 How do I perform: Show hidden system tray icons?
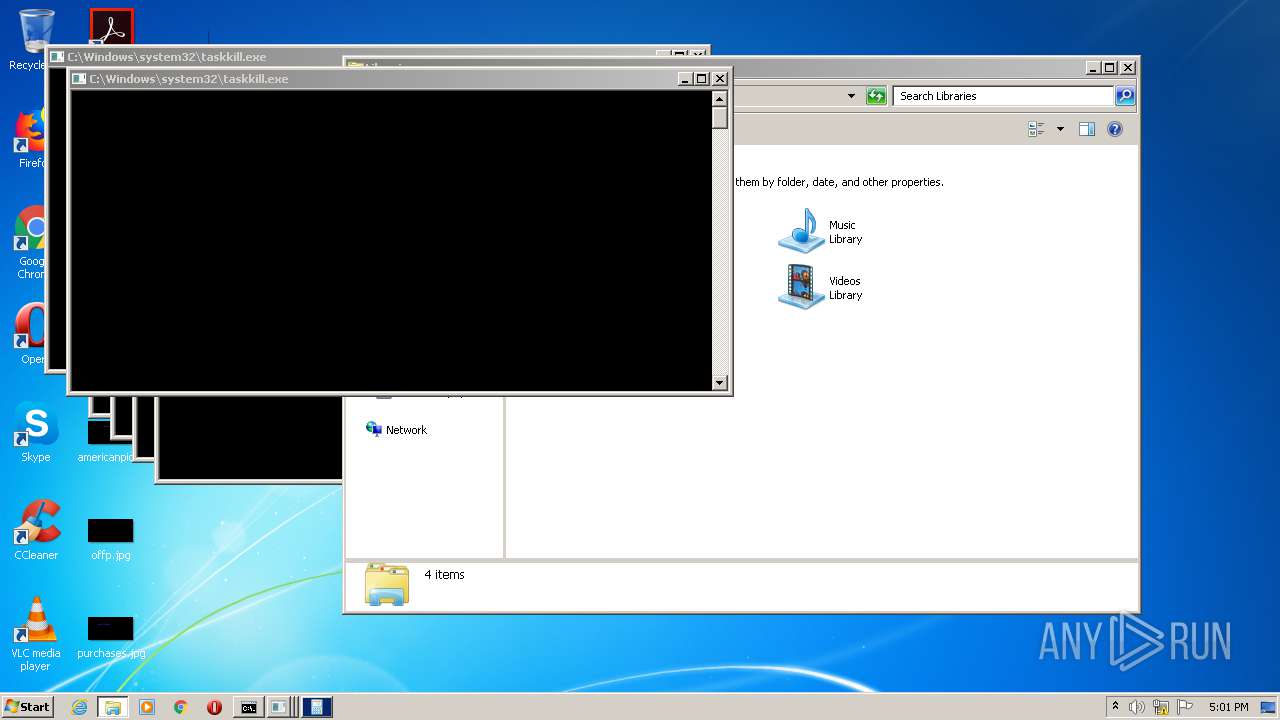(1115, 707)
